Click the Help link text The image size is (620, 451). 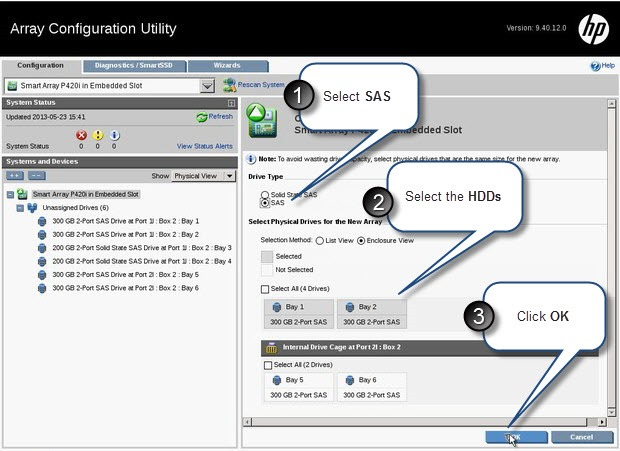coord(608,65)
